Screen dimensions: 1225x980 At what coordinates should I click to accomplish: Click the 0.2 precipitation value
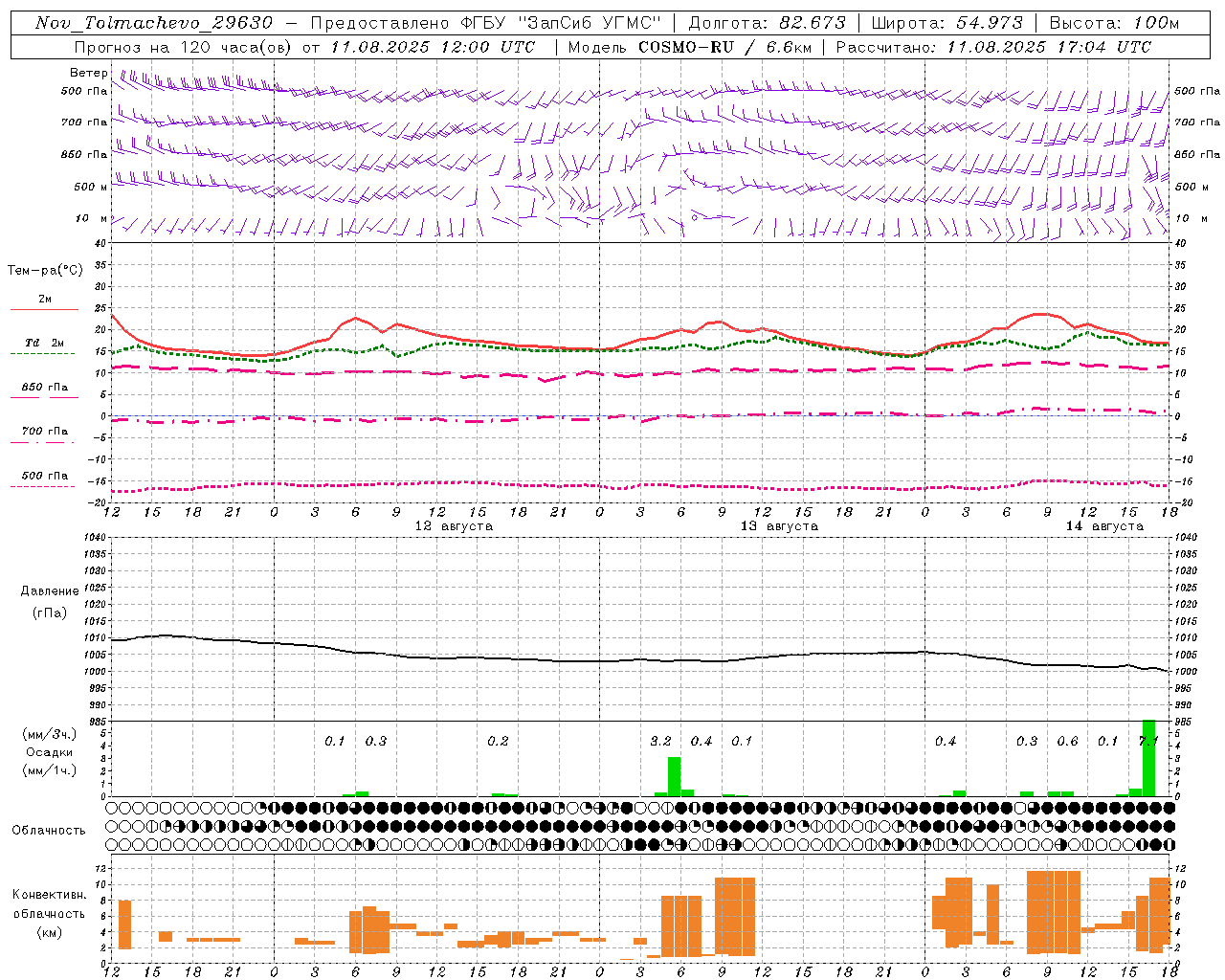(498, 741)
